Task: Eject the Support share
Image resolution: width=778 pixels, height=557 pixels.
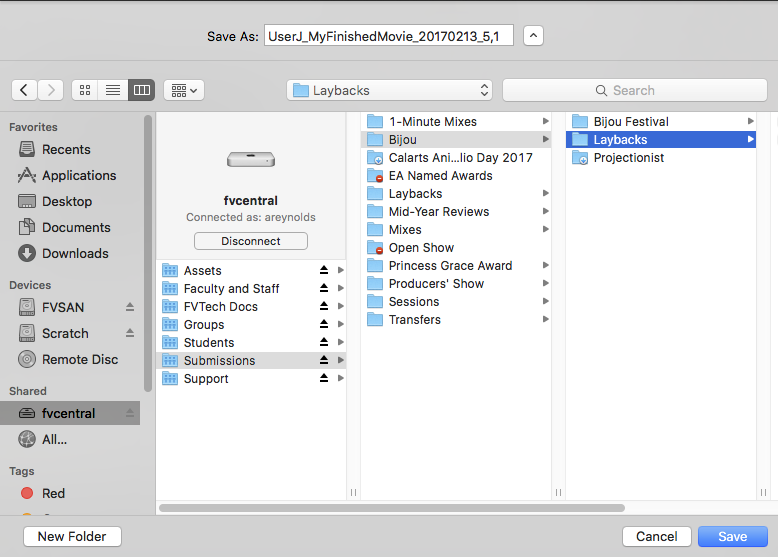Action: tap(324, 378)
